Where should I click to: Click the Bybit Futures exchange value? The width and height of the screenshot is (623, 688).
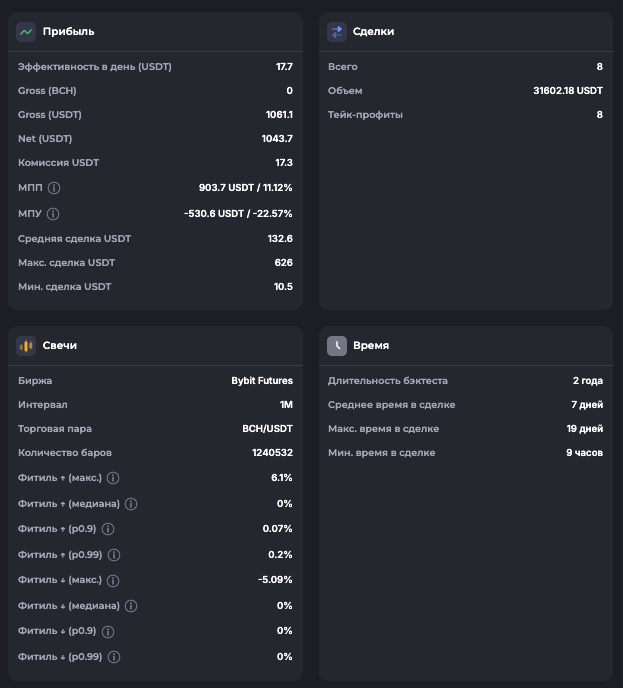pos(262,381)
